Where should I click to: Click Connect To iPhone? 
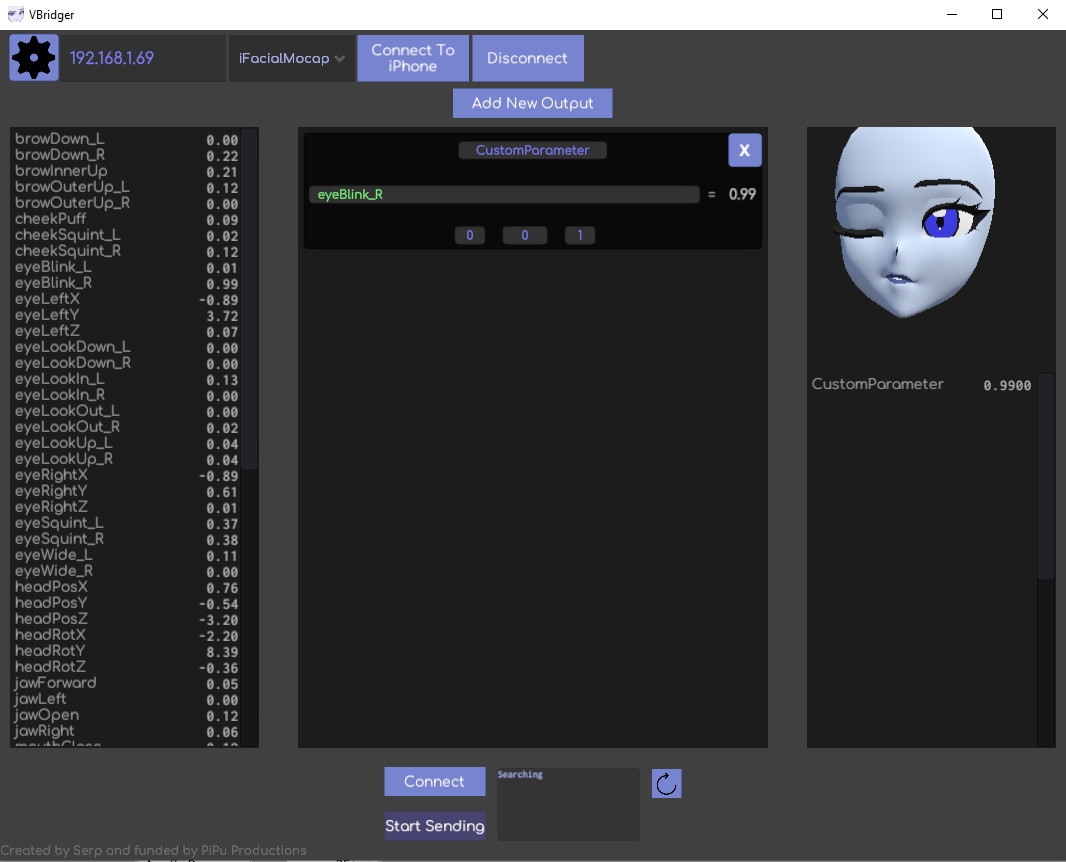tap(413, 57)
